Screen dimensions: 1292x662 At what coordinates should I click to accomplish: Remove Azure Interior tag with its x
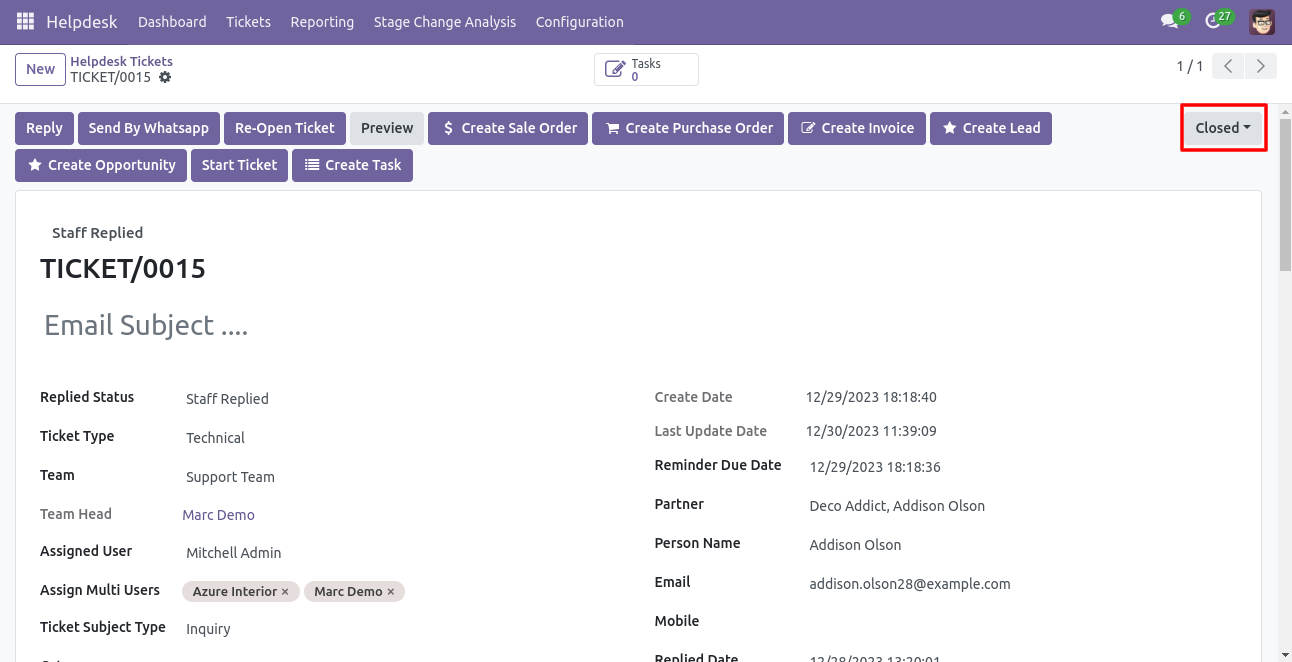285,592
